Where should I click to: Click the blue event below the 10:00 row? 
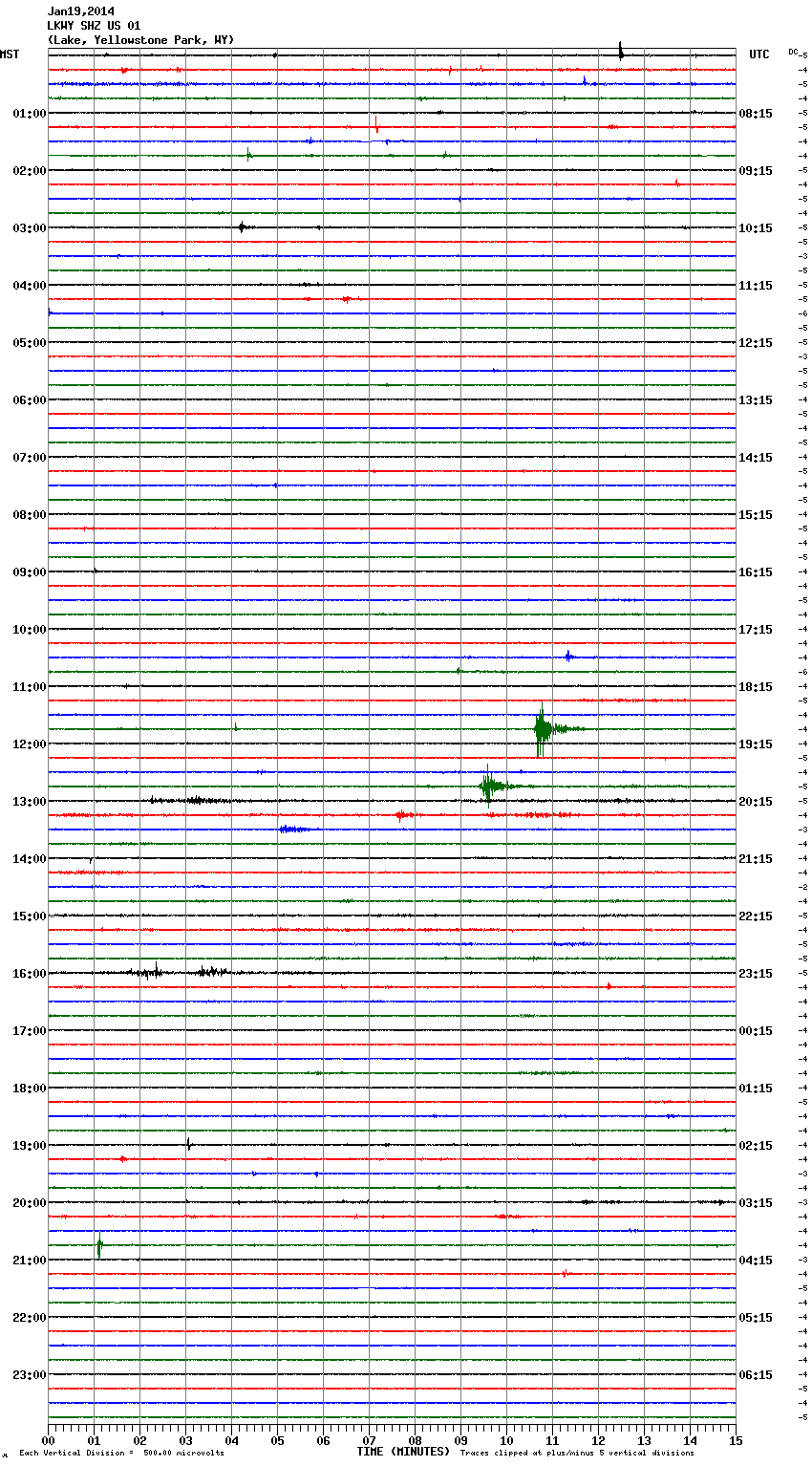click(569, 657)
